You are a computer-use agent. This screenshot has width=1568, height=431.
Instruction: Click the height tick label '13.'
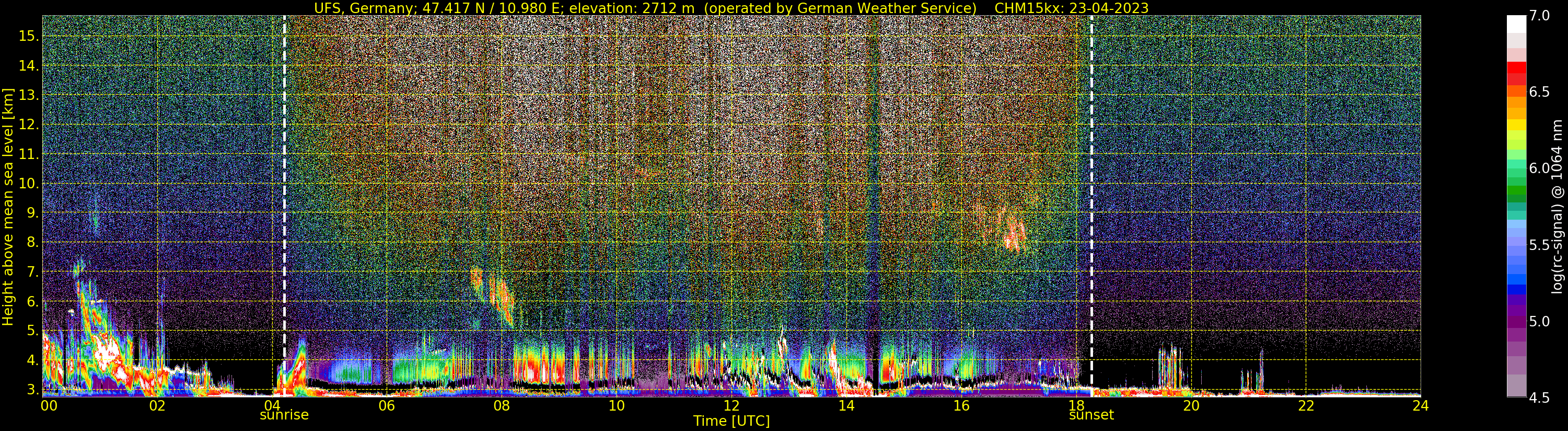click(29, 95)
